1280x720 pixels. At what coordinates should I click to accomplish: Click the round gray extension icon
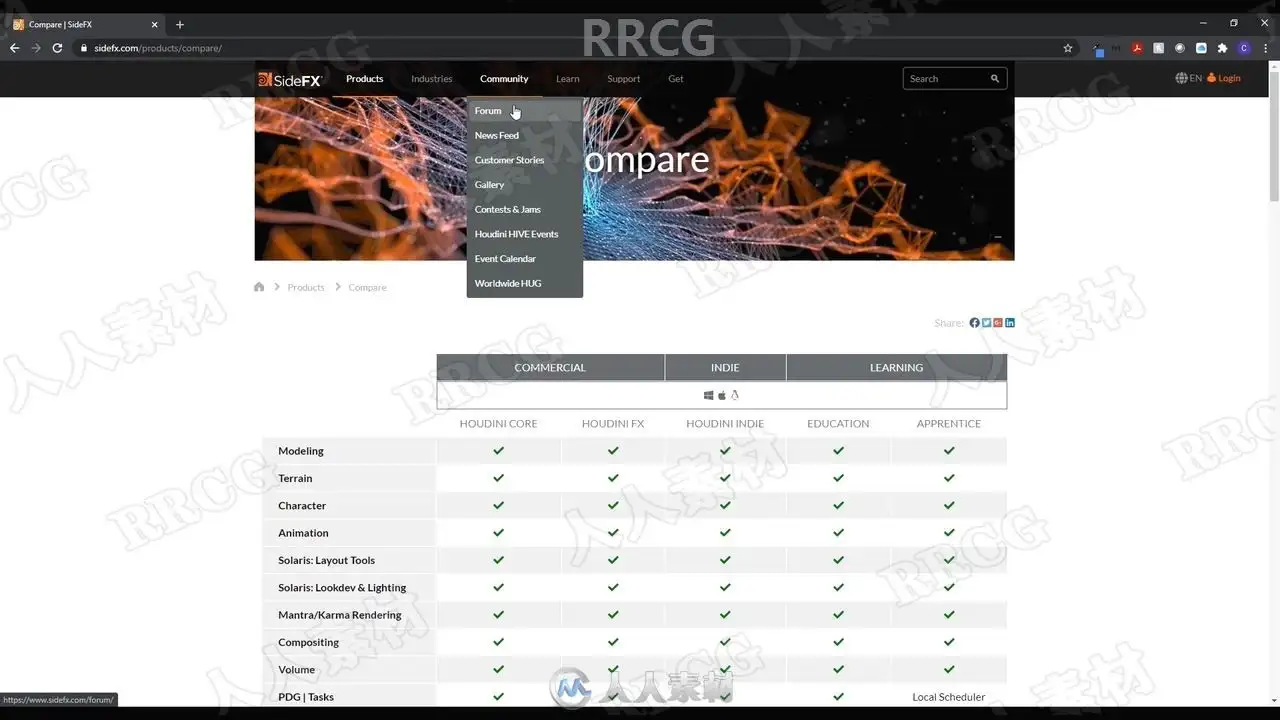tap(1180, 48)
